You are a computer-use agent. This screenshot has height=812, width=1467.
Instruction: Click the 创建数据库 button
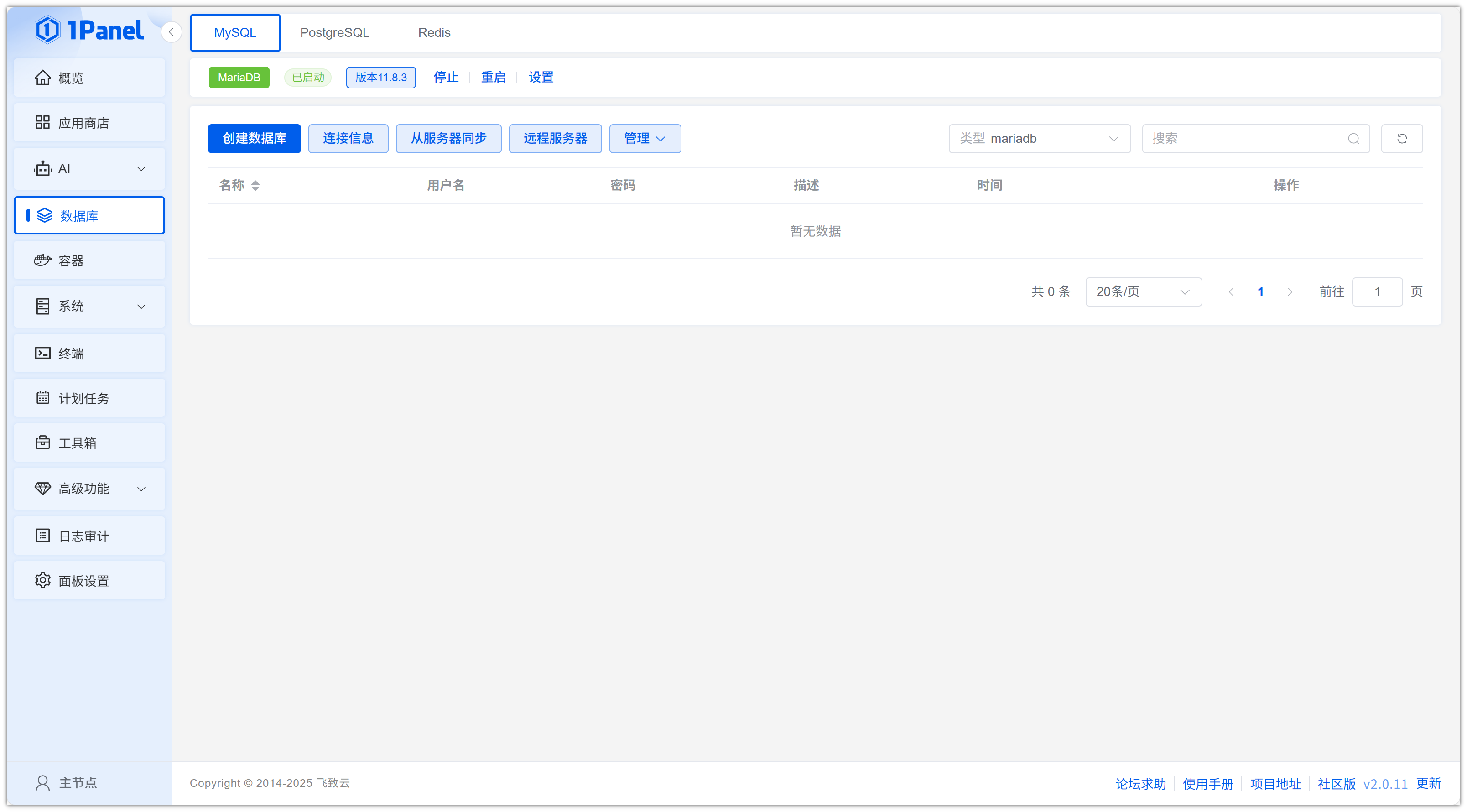click(x=254, y=138)
